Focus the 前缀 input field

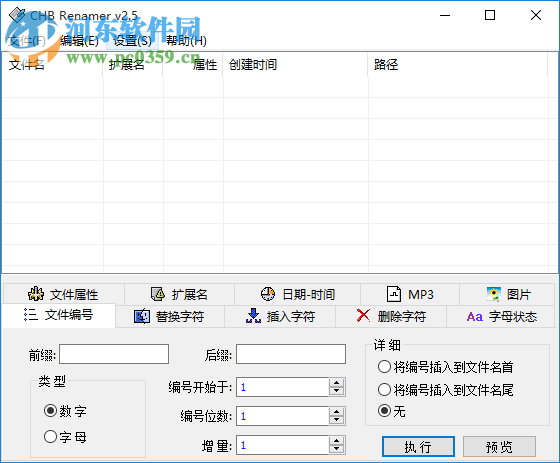(x=114, y=354)
